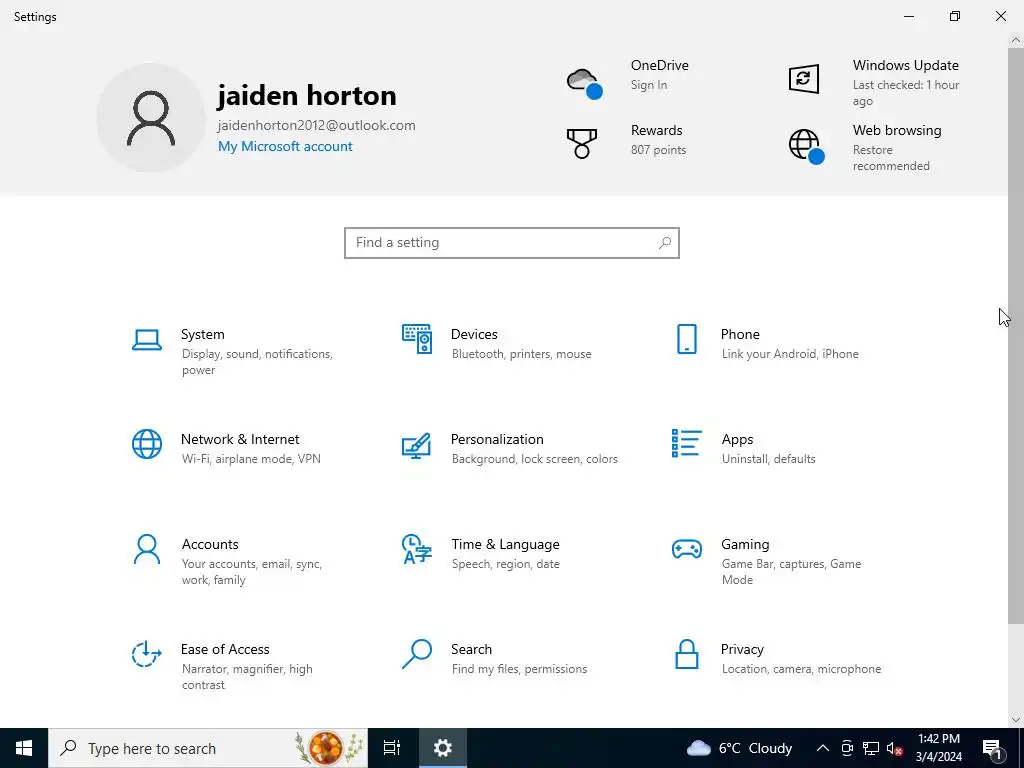
Task: Click the jaidenhorton2012@outlook.com email text
Action: (317, 125)
